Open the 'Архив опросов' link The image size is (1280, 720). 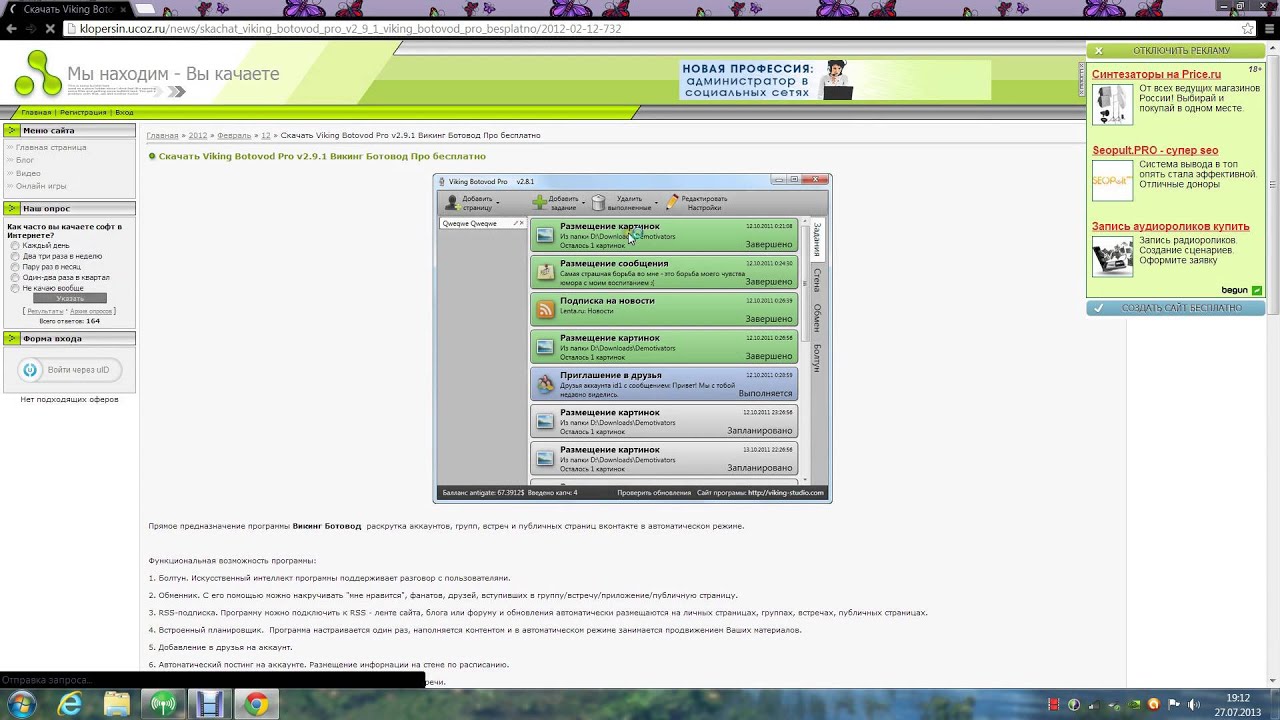point(91,311)
